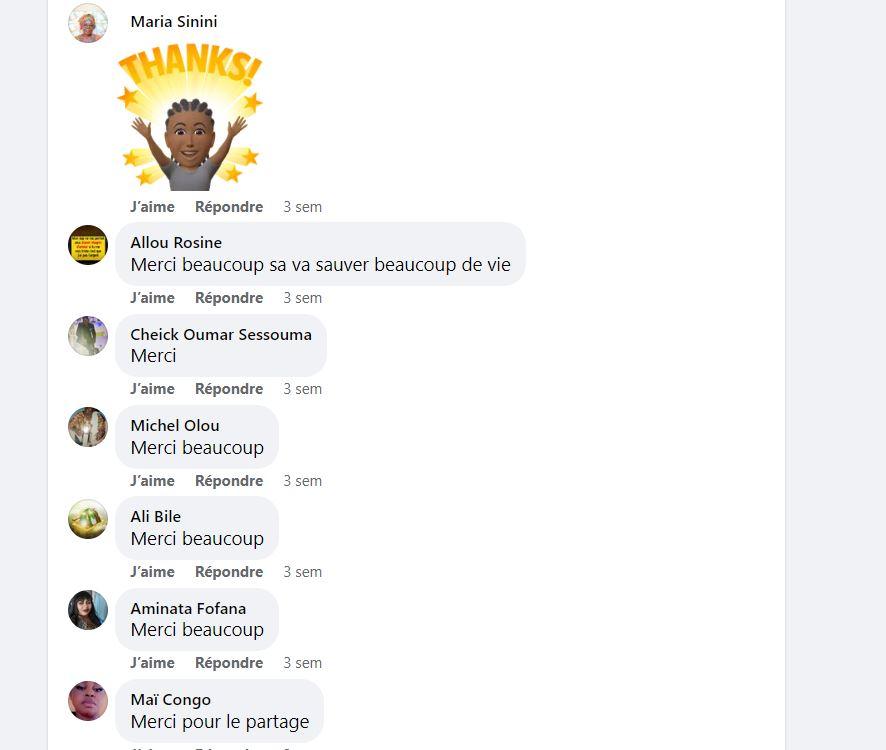The image size is (886, 750).
Task: Open Cheick Oumar Sessouma's avatar
Action: pos(88,336)
